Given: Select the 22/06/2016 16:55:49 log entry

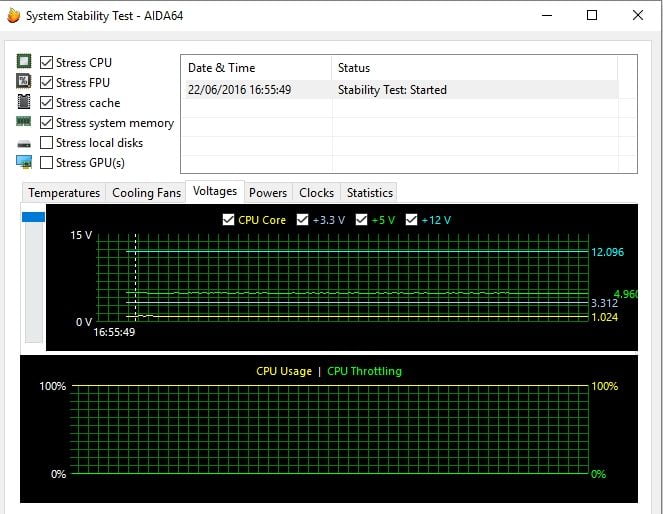Looking at the screenshot, I should pos(239,90).
